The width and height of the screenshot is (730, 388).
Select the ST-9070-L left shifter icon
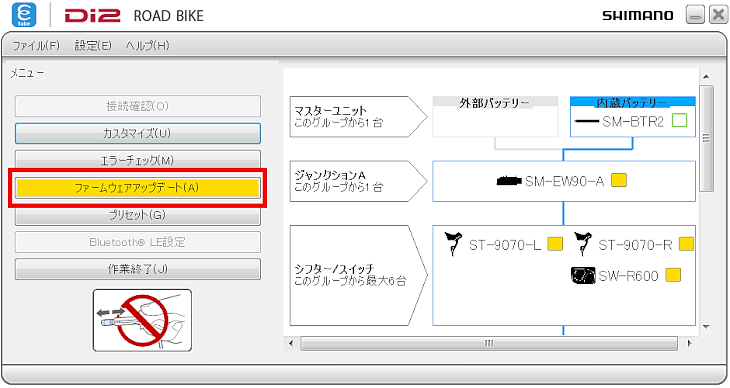point(453,244)
